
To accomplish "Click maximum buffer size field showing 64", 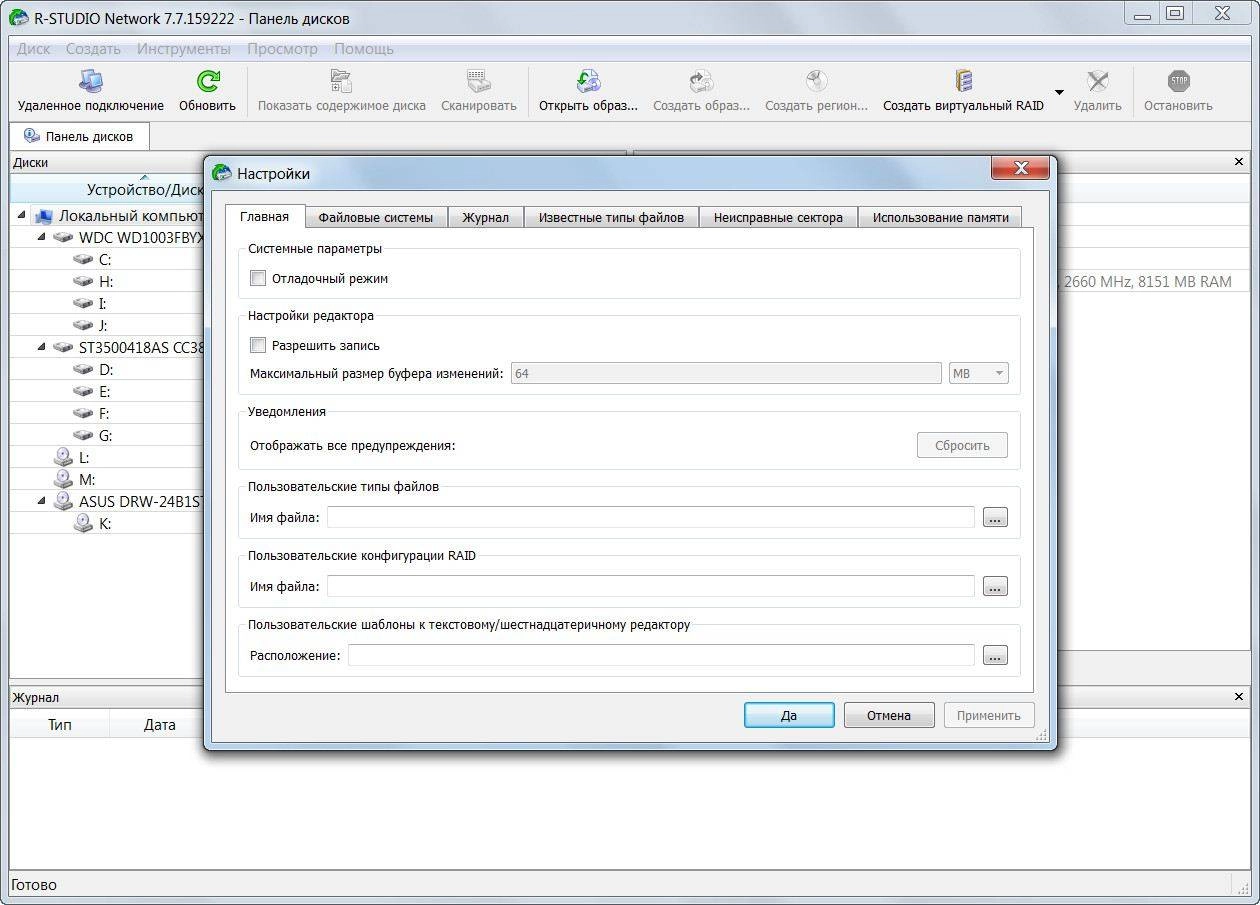I will (x=726, y=373).
